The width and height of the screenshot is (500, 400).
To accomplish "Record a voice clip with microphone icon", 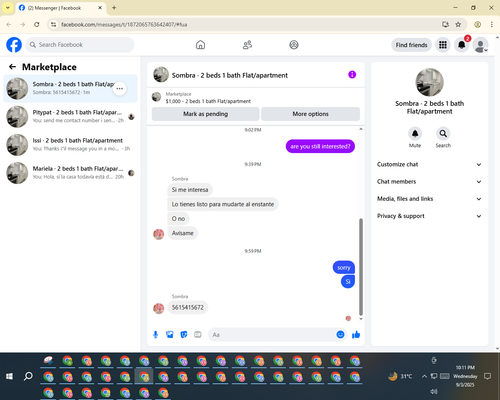I will pyautogui.click(x=155, y=334).
